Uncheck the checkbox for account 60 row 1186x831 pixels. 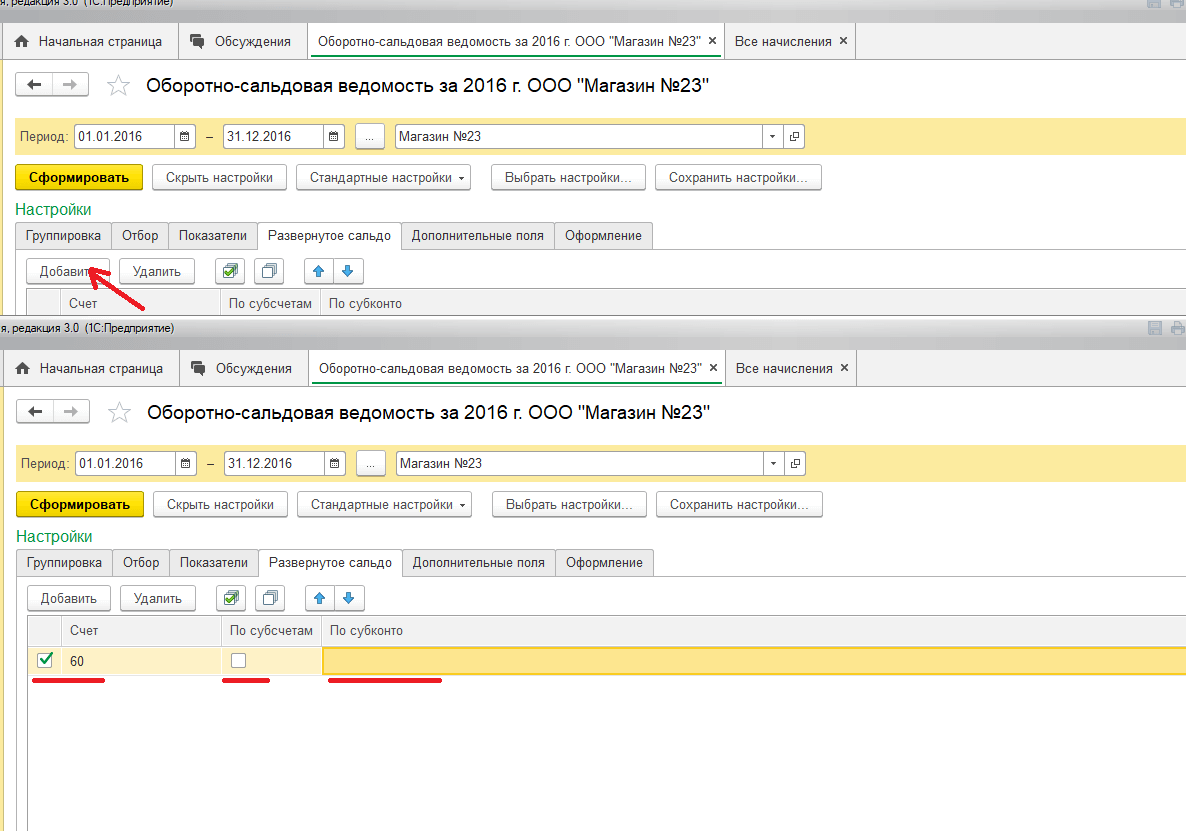click(x=45, y=660)
